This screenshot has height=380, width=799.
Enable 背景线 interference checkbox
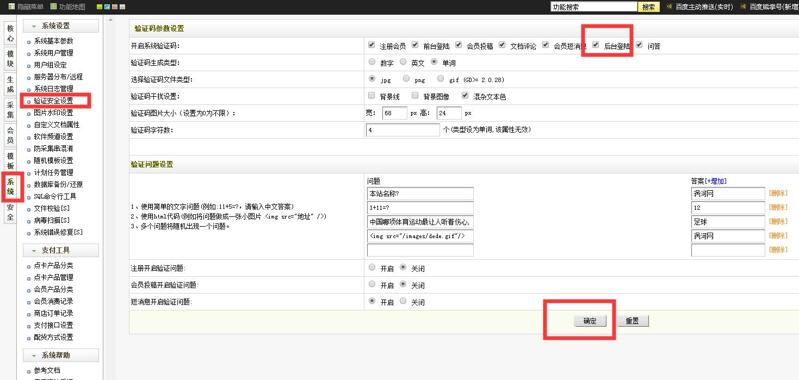(371, 96)
